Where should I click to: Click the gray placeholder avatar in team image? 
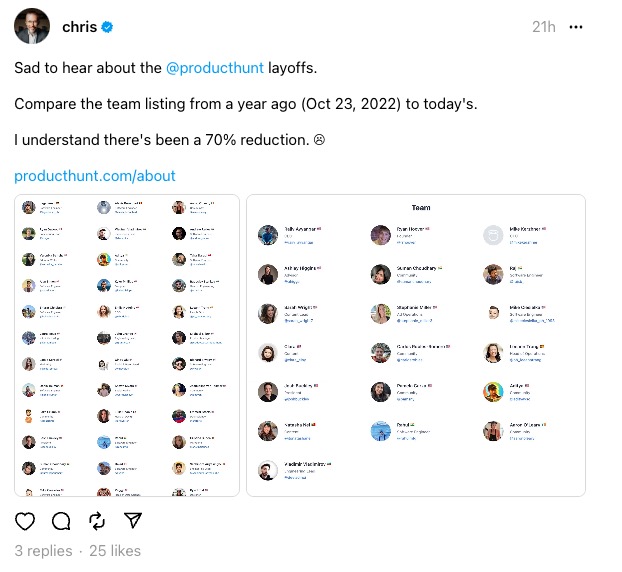[492, 235]
